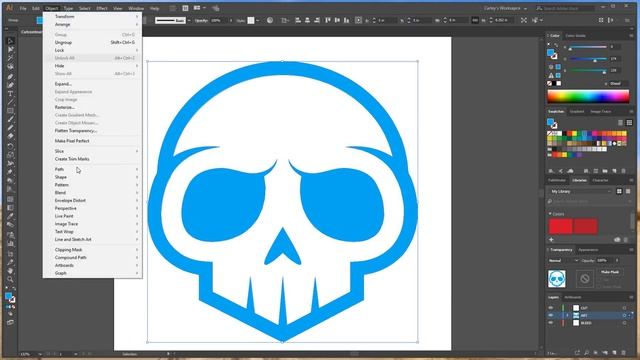Open the Normal blending mode dropdown
The height and width of the screenshot is (360, 640).
[x=563, y=260]
